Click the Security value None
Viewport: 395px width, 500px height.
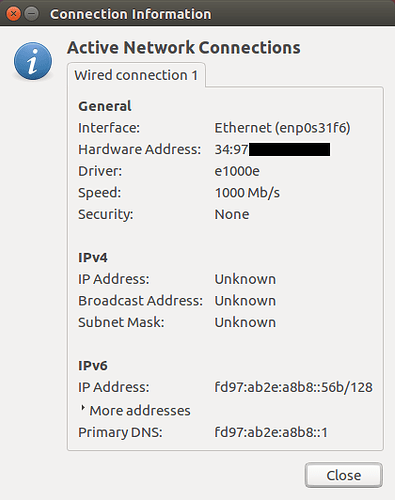[232, 214]
